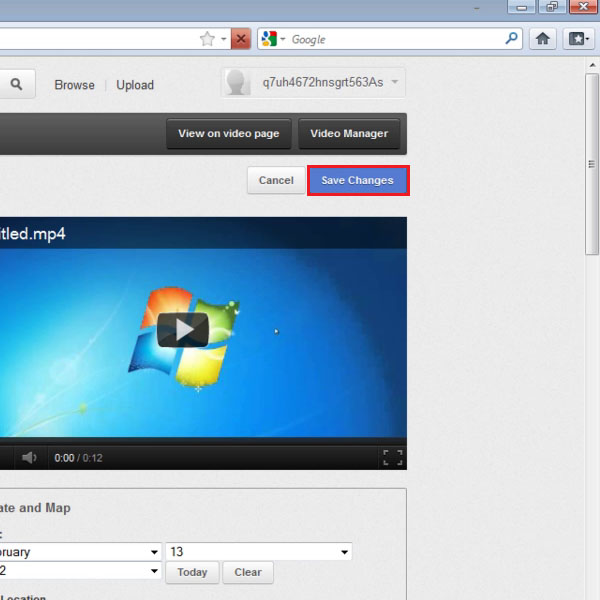Screen dimensions: 600x600
Task: Bookmark this page with the star icon
Action: (207, 39)
